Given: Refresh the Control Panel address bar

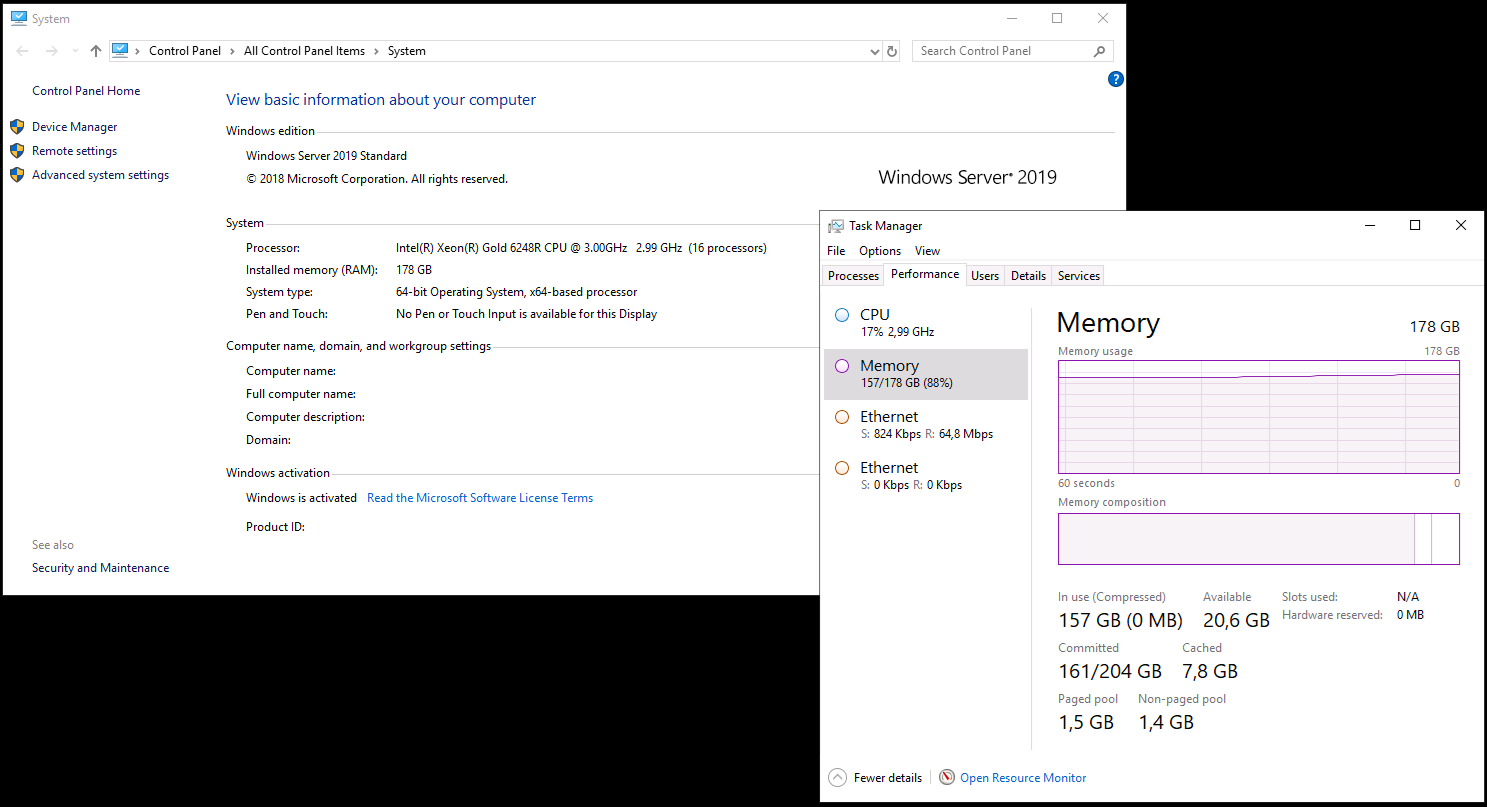Looking at the screenshot, I should 893,51.
